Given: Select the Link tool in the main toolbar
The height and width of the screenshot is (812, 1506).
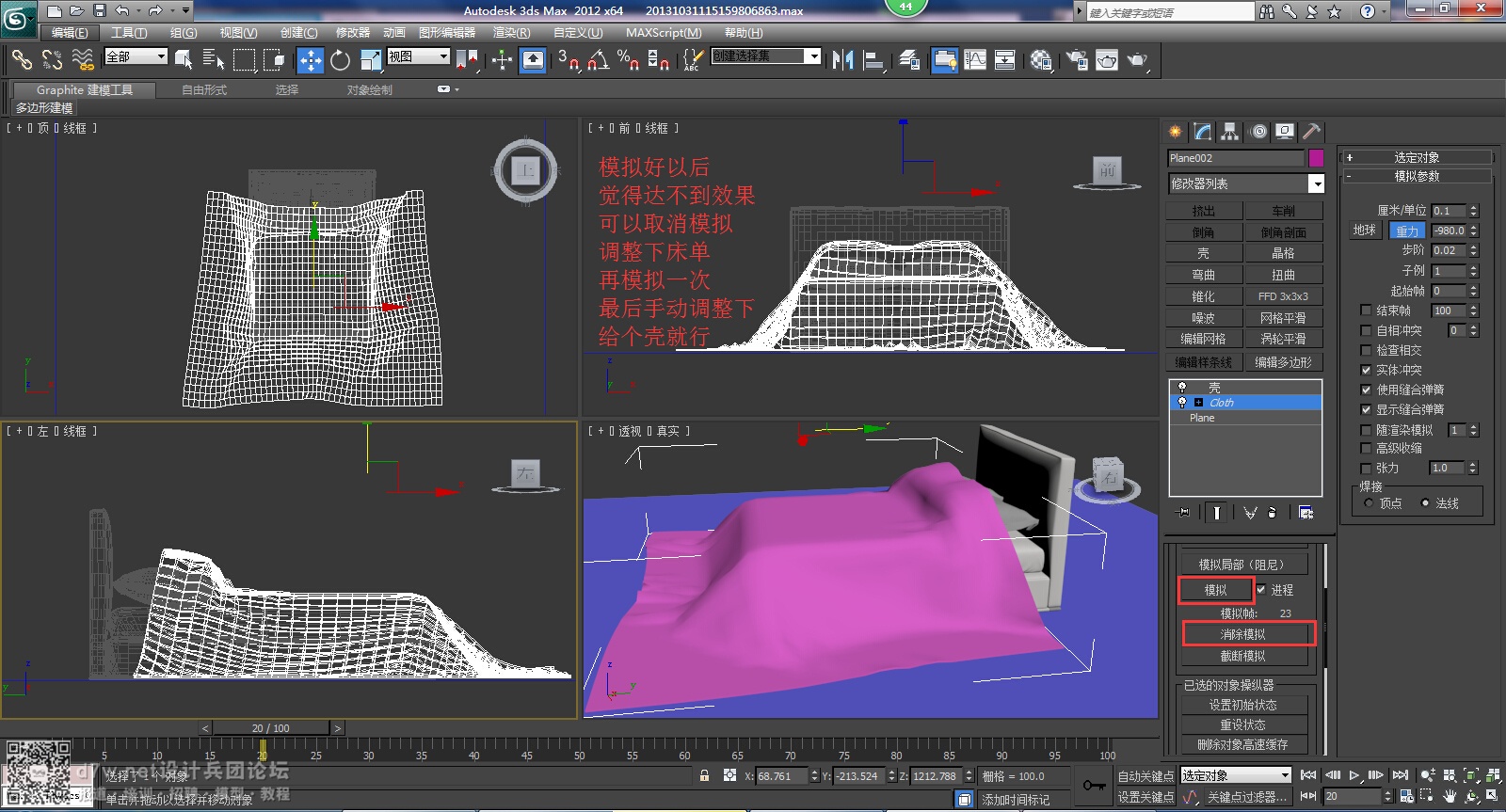Looking at the screenshot, I should click(22, 60).
